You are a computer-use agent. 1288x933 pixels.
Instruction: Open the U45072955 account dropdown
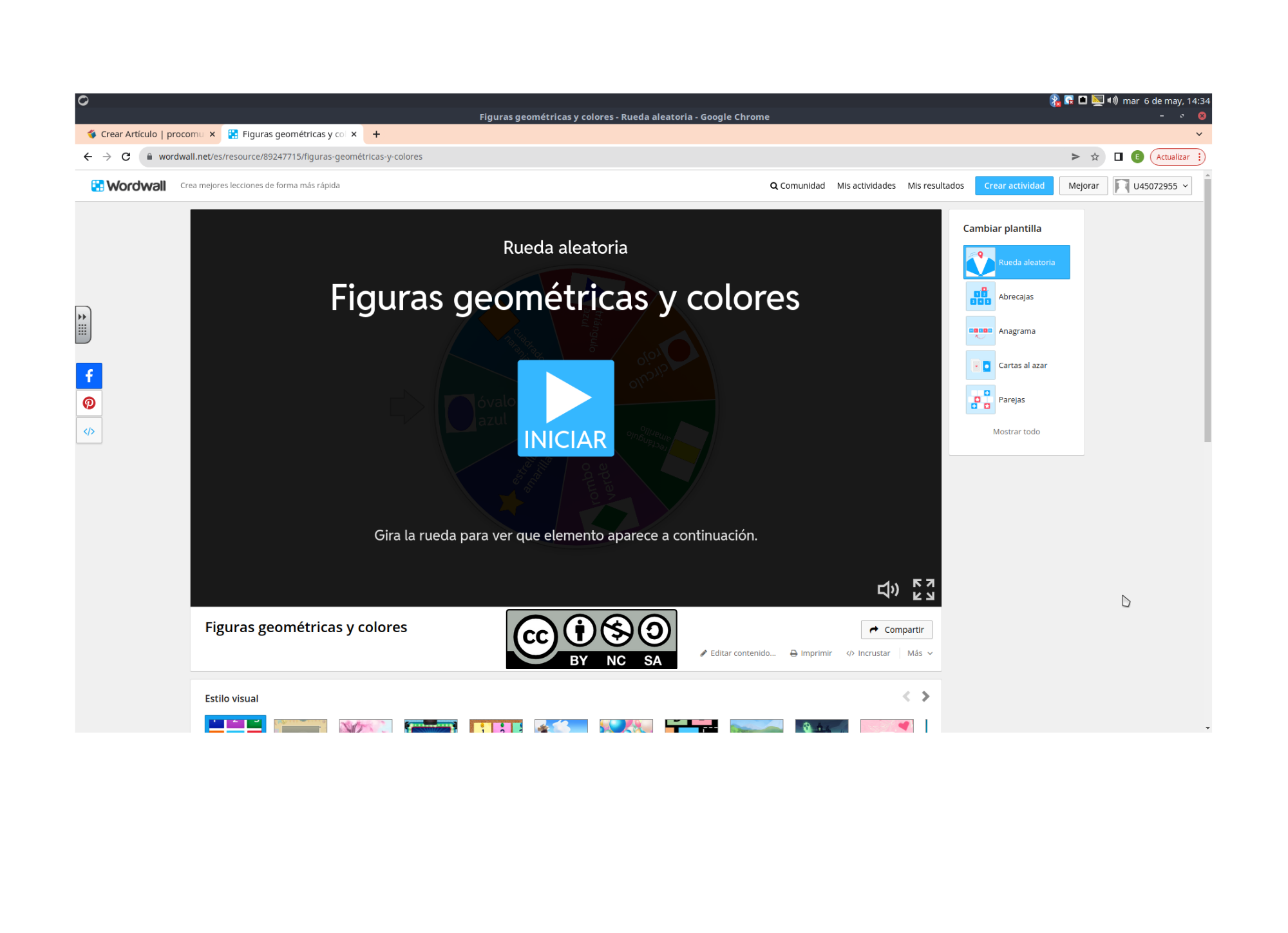(x=1153, y=186)
